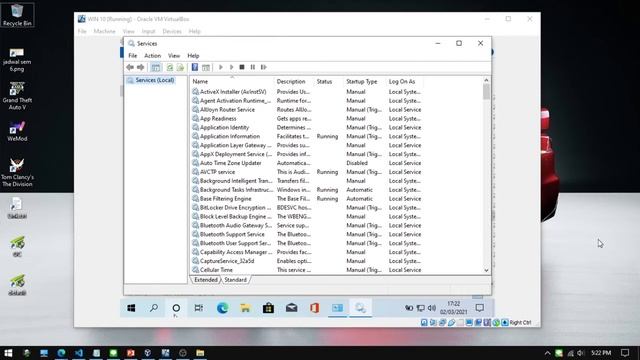Click the Cortana circle in VM taskbar
Screen dimensions: 640x360
click(x=176, y=308)
